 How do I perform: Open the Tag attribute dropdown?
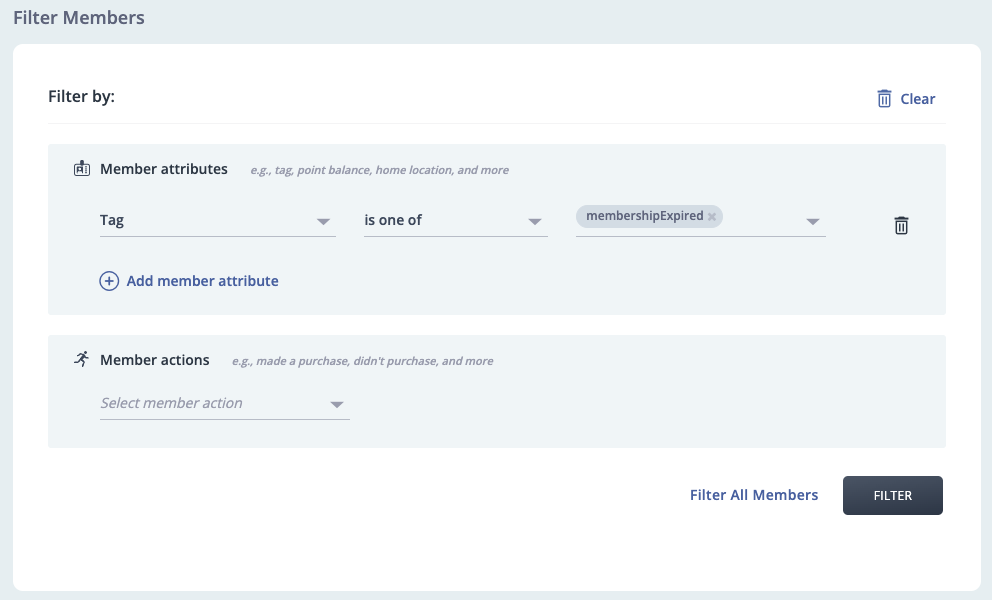point(218,220)
